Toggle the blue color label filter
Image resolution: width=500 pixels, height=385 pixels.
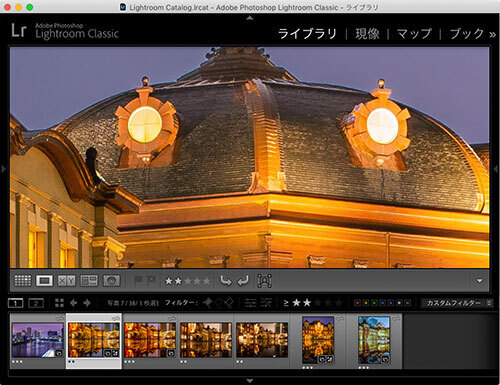383,303
